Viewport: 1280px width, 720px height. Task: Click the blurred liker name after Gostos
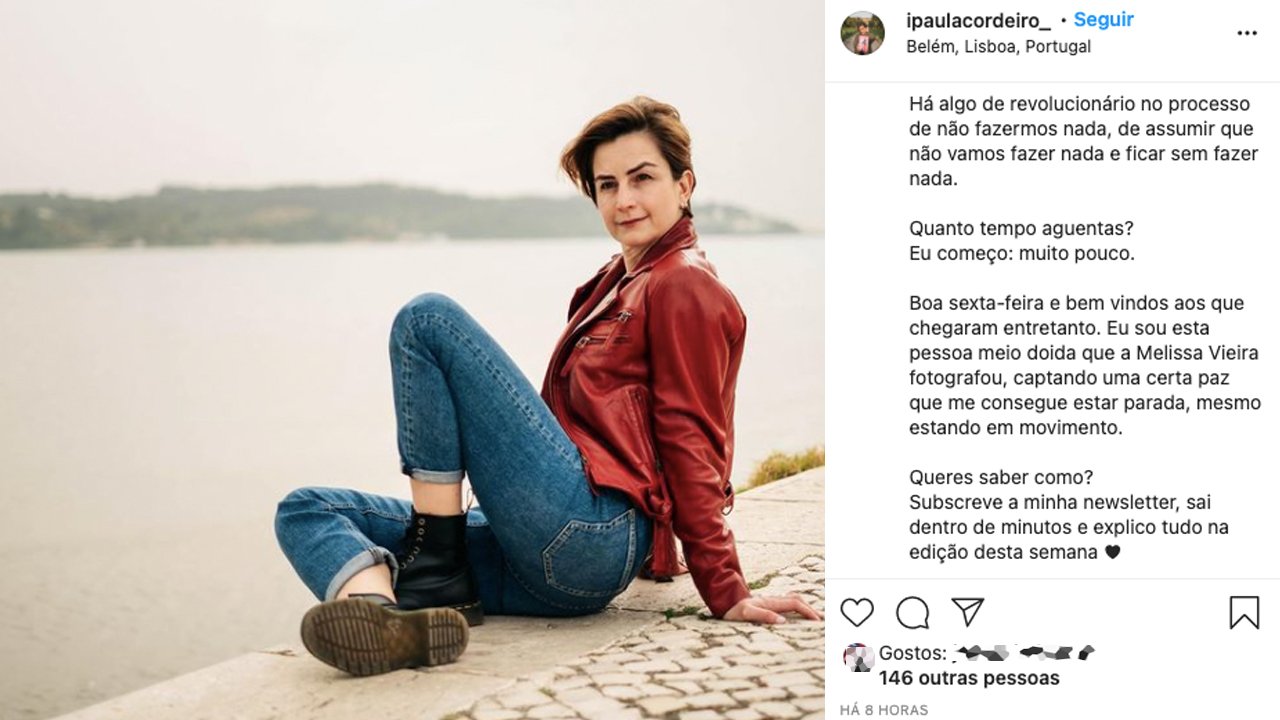tap(1024, 653)
